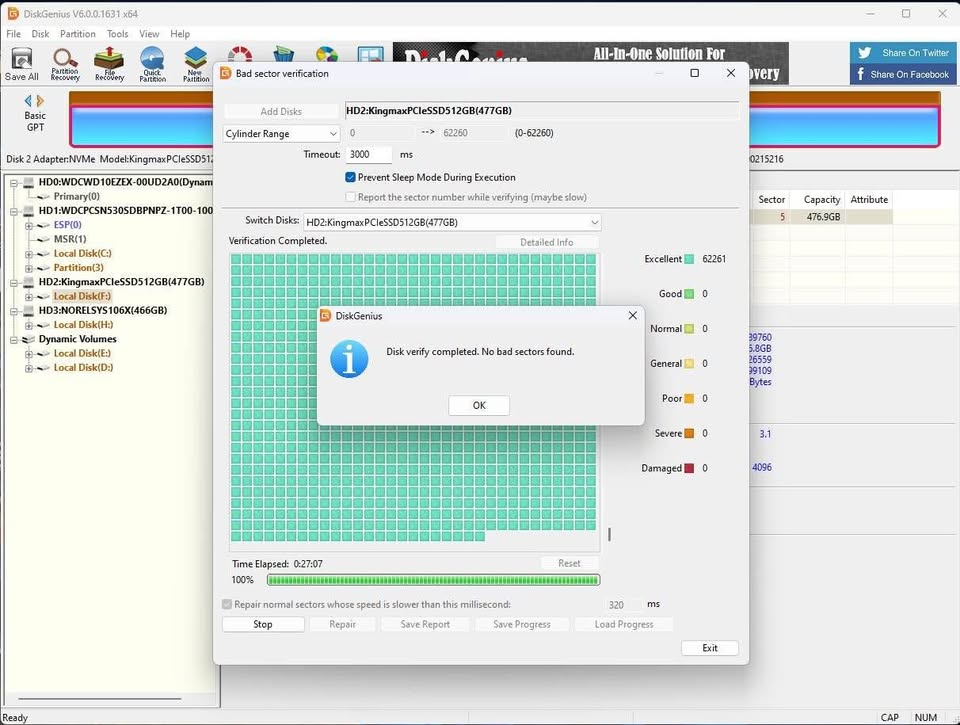Select Local Disk(F:) in the disk tree
The width and height of the screenshot is (960, 725).
pos(82,296)
